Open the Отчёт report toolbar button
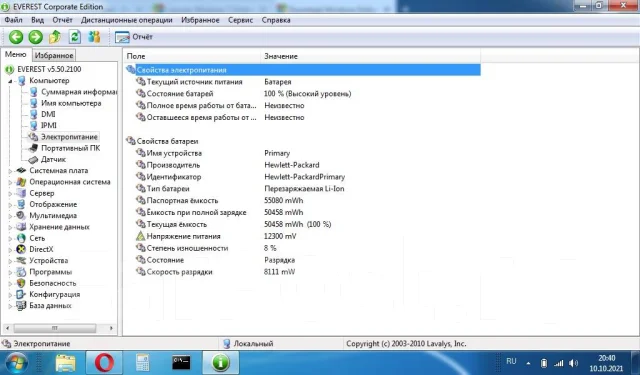The width and height of the screenshot is (640, 375). pos(134,37)
